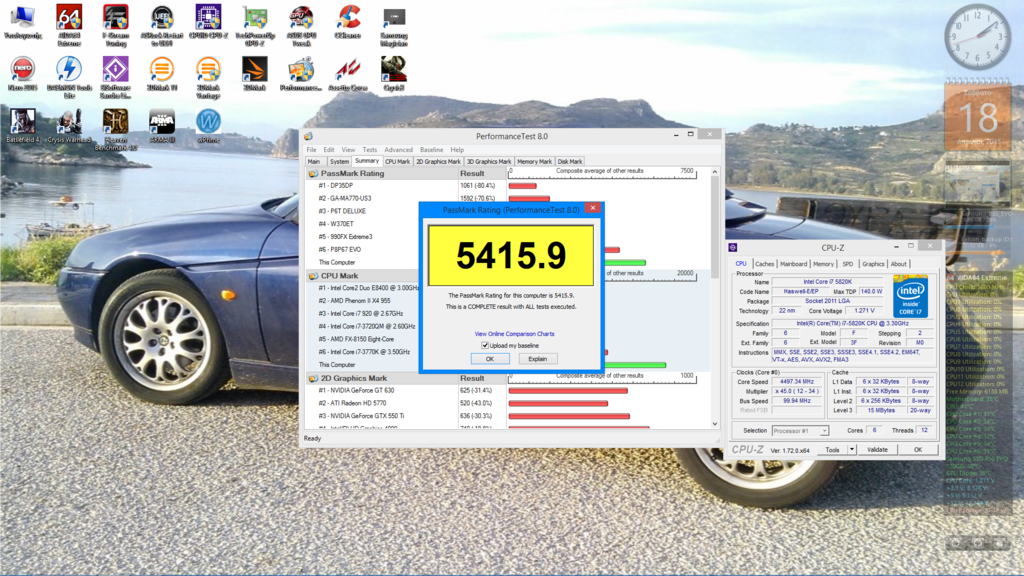Open the AIDA64 Extreme desktop shortcut
Screen dimensions: 1024x576
[69, 25]
